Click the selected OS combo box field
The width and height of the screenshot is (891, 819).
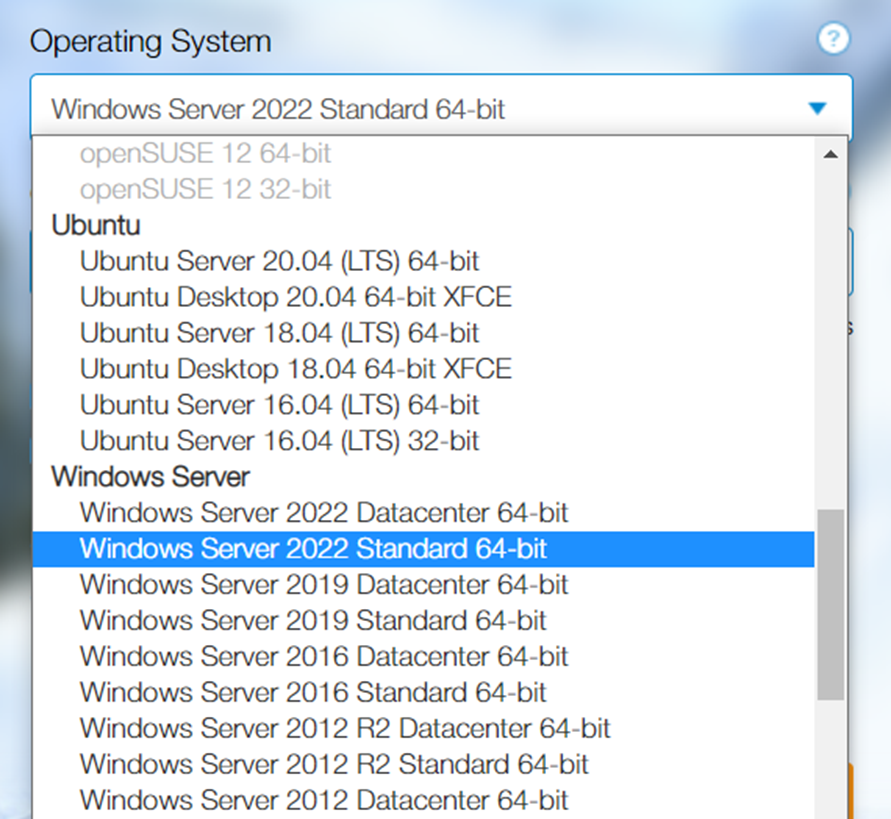pyautogui.click(x=441, y=107)
